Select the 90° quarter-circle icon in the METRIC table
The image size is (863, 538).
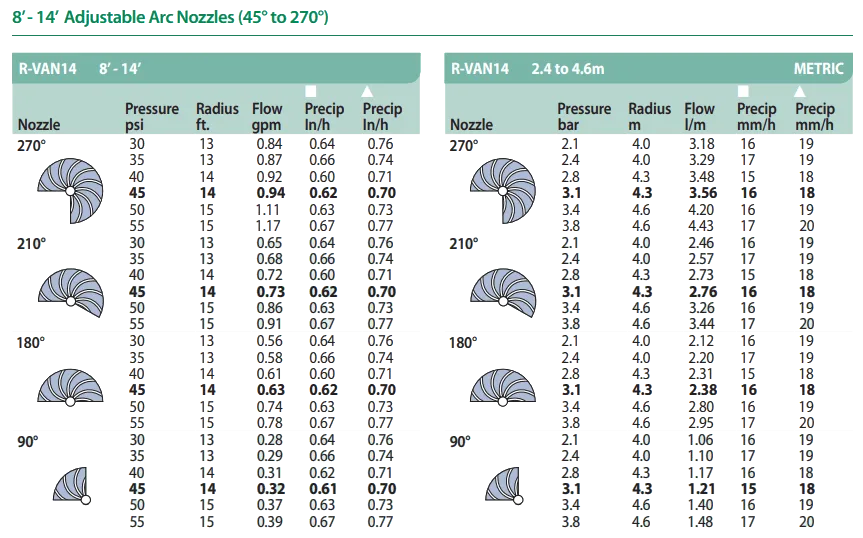(x=504, y=485)
